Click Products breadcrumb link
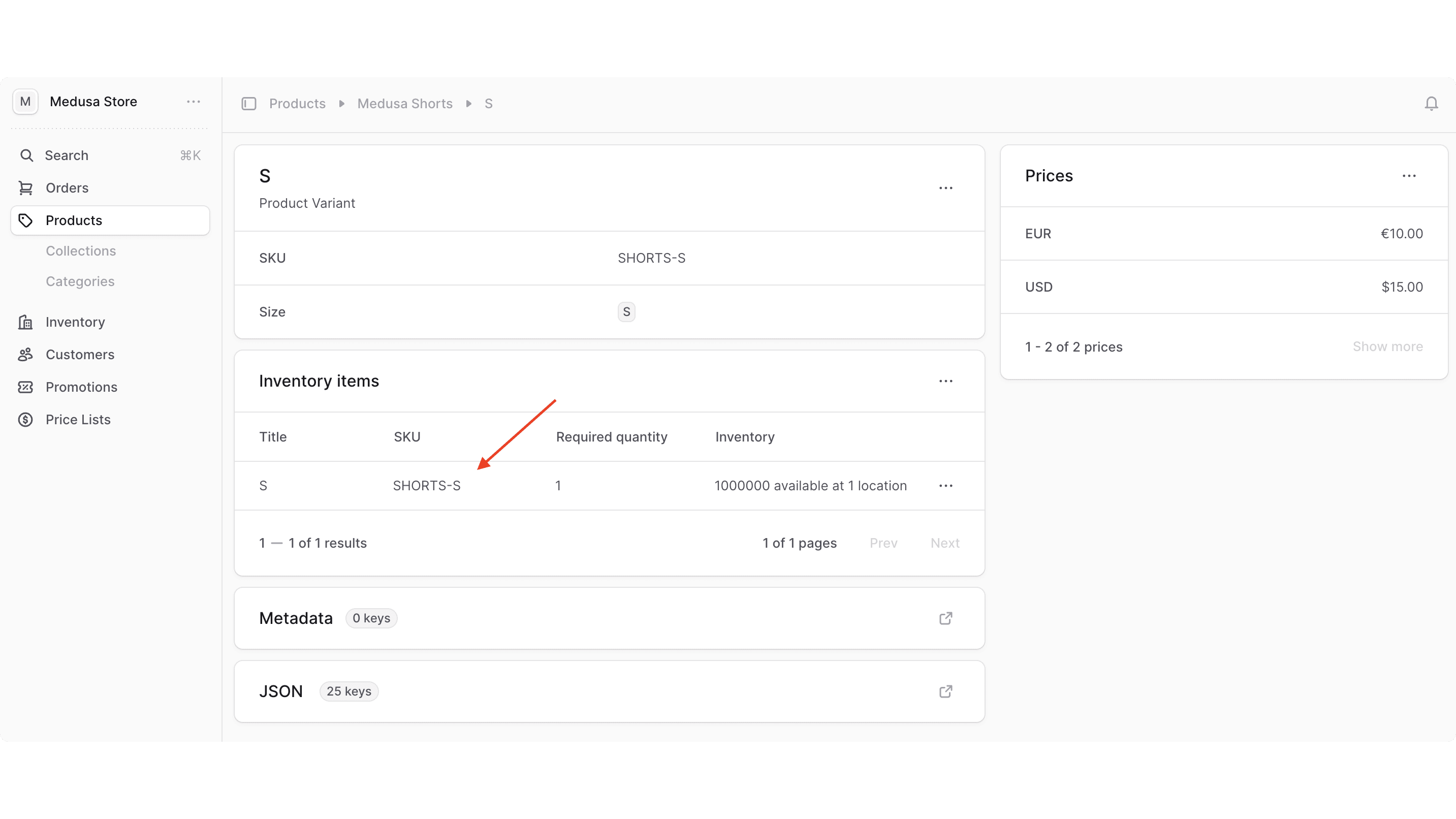Image resolution: width=1456 pixels, height=819 pixels. (297, 104)
